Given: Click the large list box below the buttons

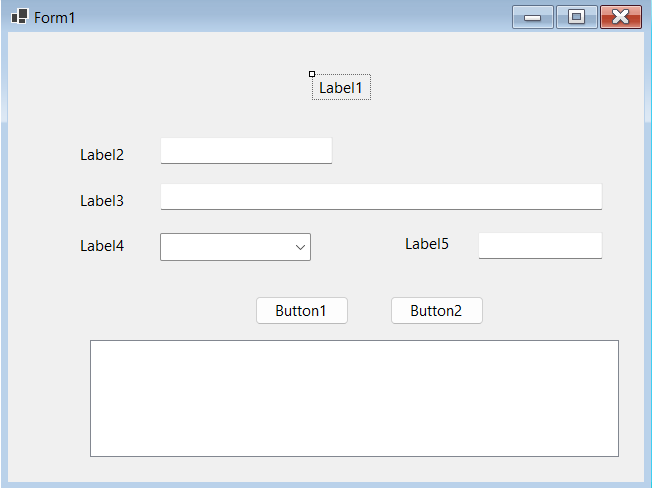Looking at the screenshot, I should point(354,398).
